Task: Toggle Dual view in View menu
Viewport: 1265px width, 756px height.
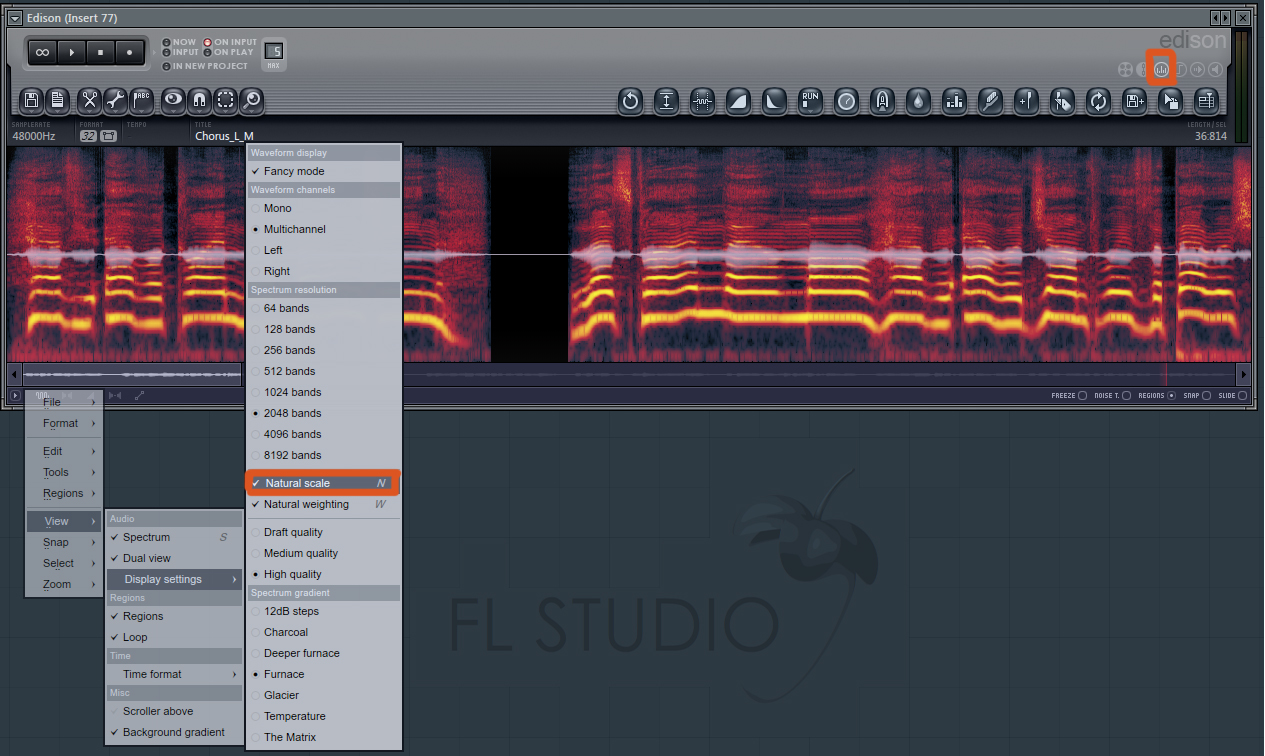Action: coord(174,558)
